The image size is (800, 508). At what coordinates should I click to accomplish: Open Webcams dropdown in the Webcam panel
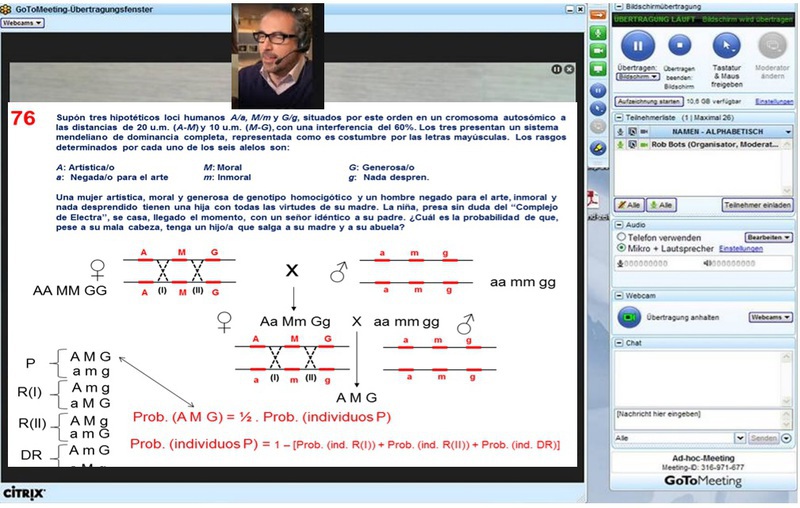(769, 317)
